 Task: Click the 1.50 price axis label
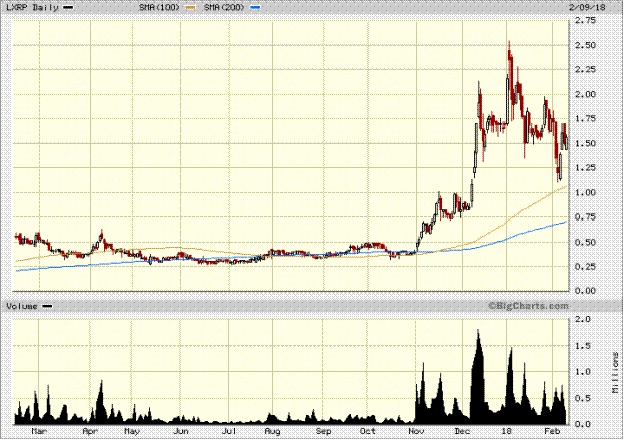point(585,143)
